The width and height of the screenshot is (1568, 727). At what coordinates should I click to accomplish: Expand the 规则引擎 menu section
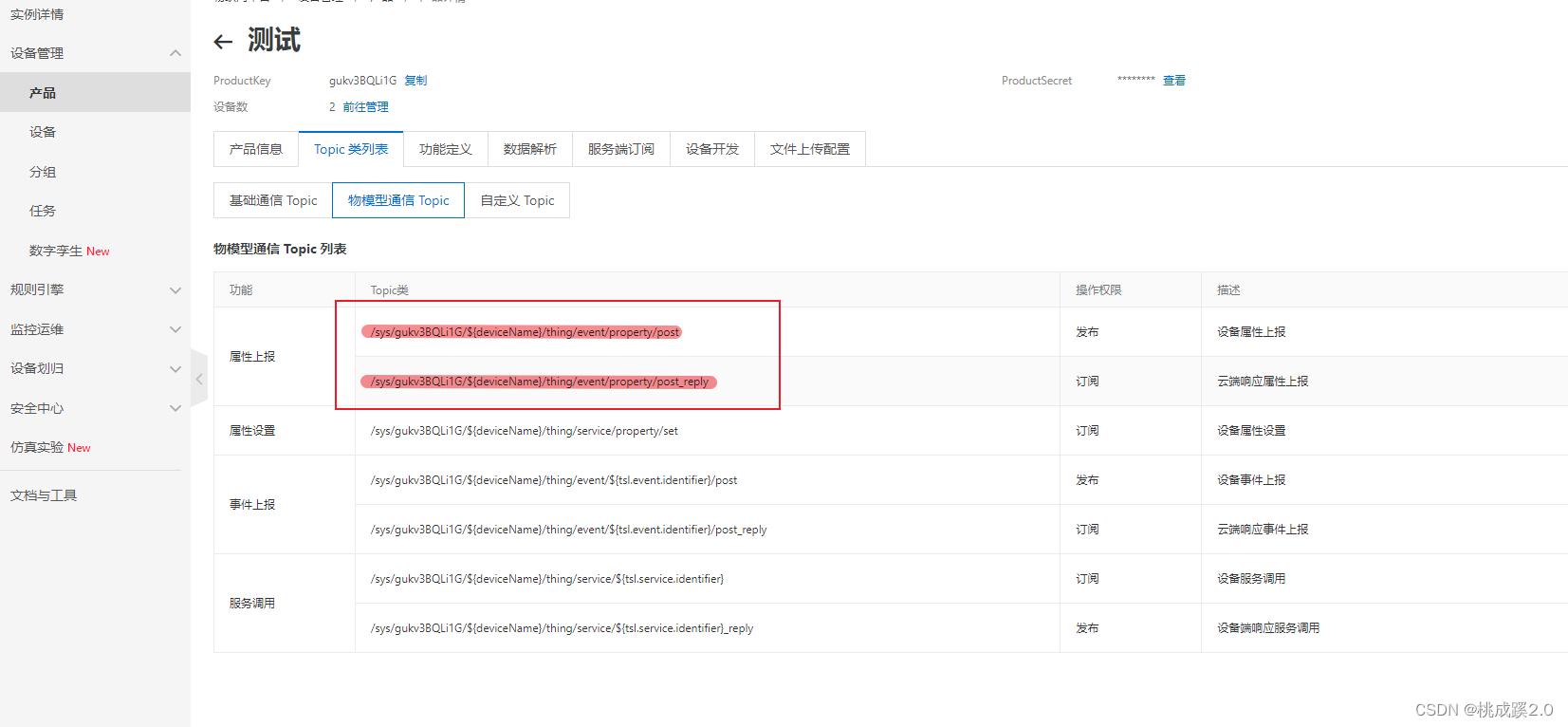click(175, 290)
